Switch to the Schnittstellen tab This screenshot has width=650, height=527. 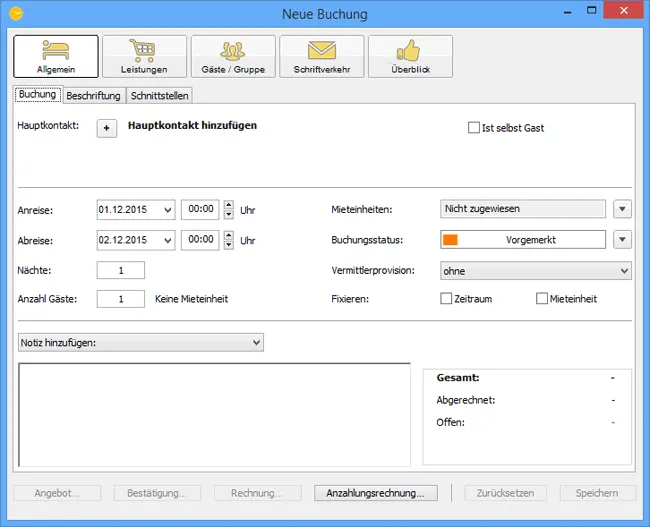pyautogui.click(x=160, y=96)
